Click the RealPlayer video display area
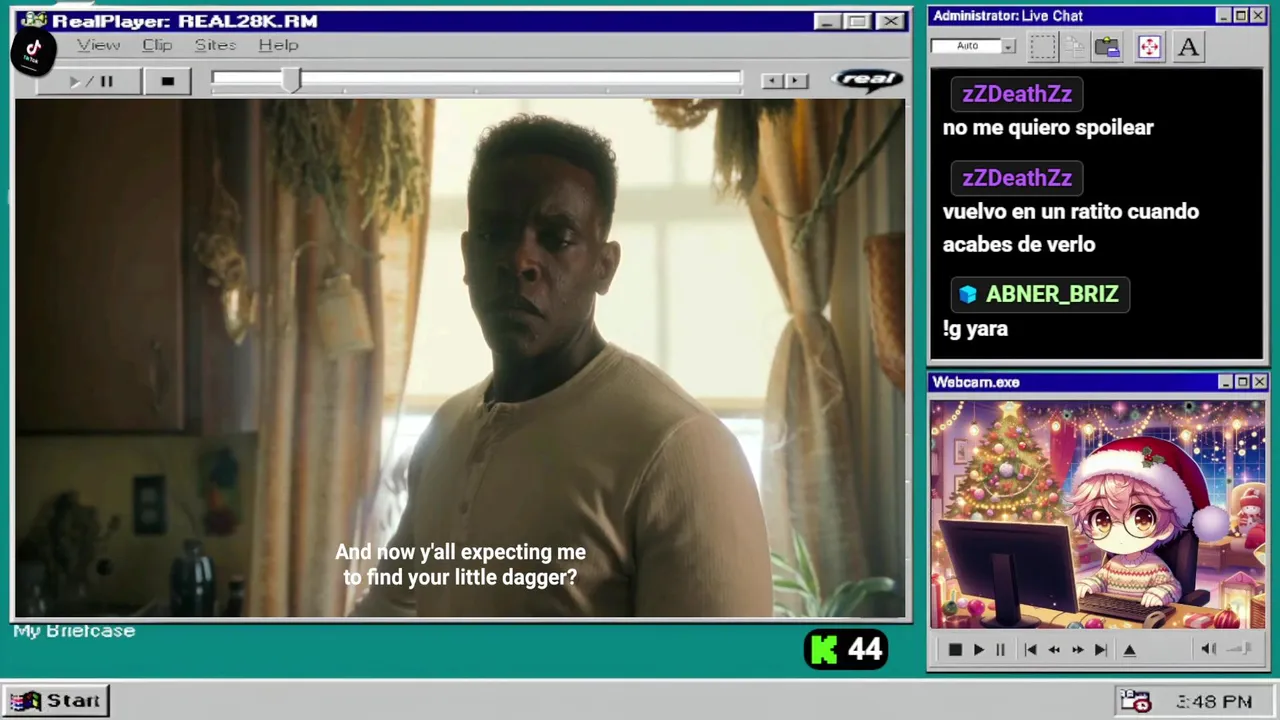Screen dimensions: 1280x720 (x=460, y=358)
